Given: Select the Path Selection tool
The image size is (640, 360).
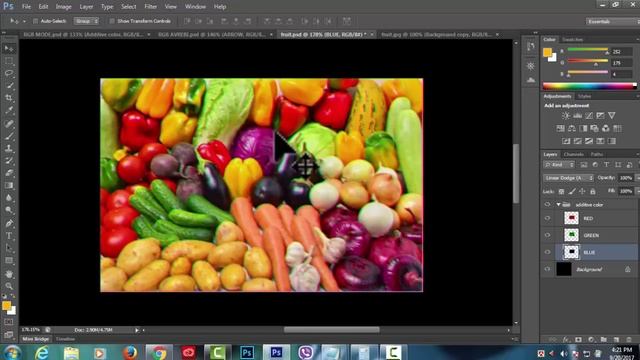Looking at the screenshot, I should tap(9, 248).
